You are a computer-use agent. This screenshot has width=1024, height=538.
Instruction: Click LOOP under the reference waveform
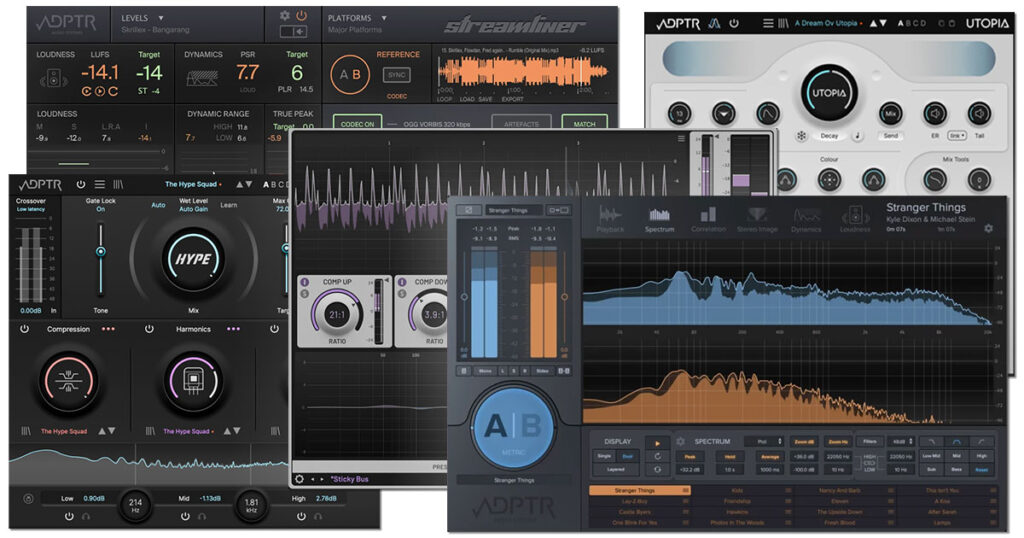pyautogui.click(x=445, y=99)
